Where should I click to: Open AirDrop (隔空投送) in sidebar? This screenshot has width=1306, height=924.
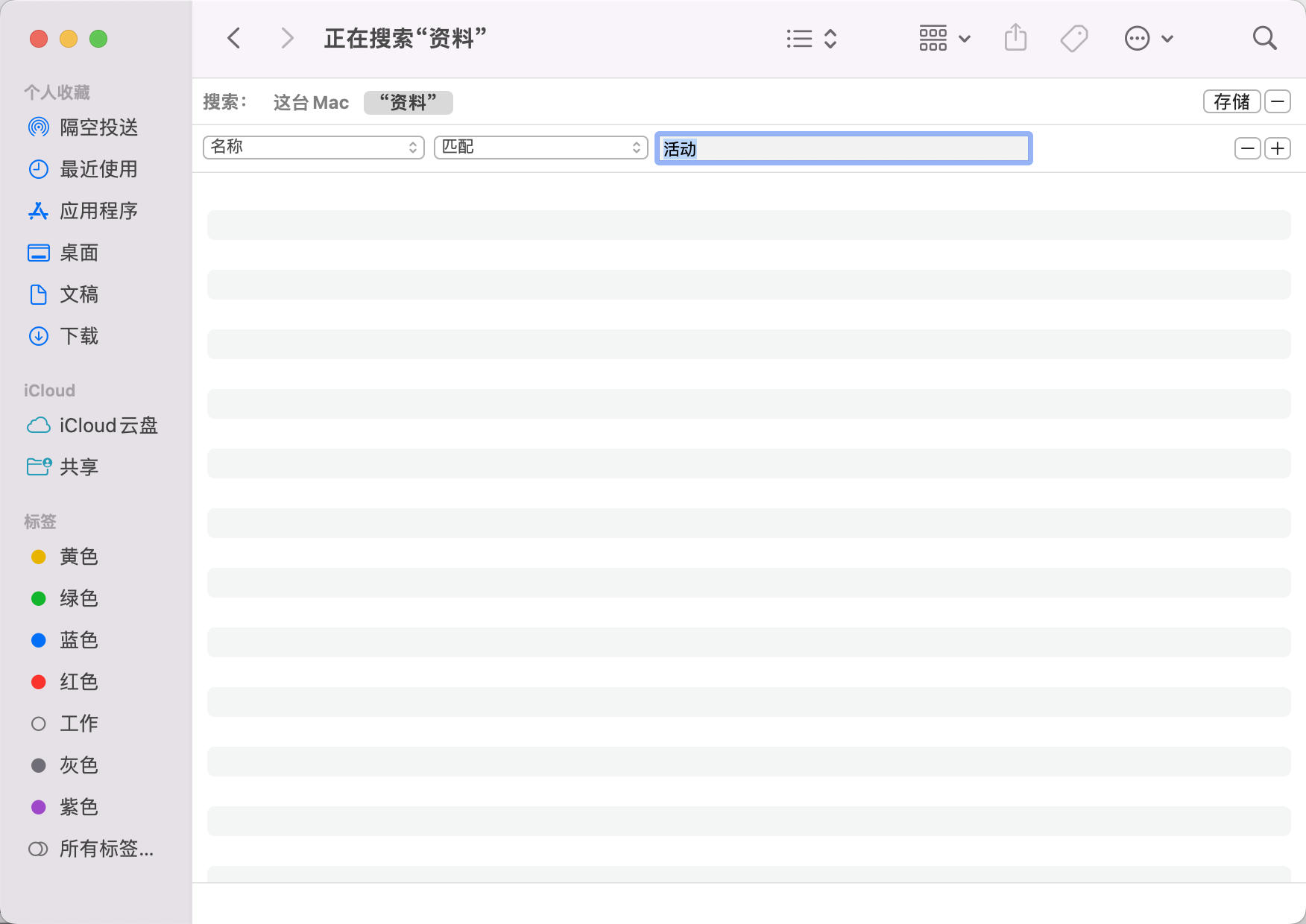coord(98,127)
